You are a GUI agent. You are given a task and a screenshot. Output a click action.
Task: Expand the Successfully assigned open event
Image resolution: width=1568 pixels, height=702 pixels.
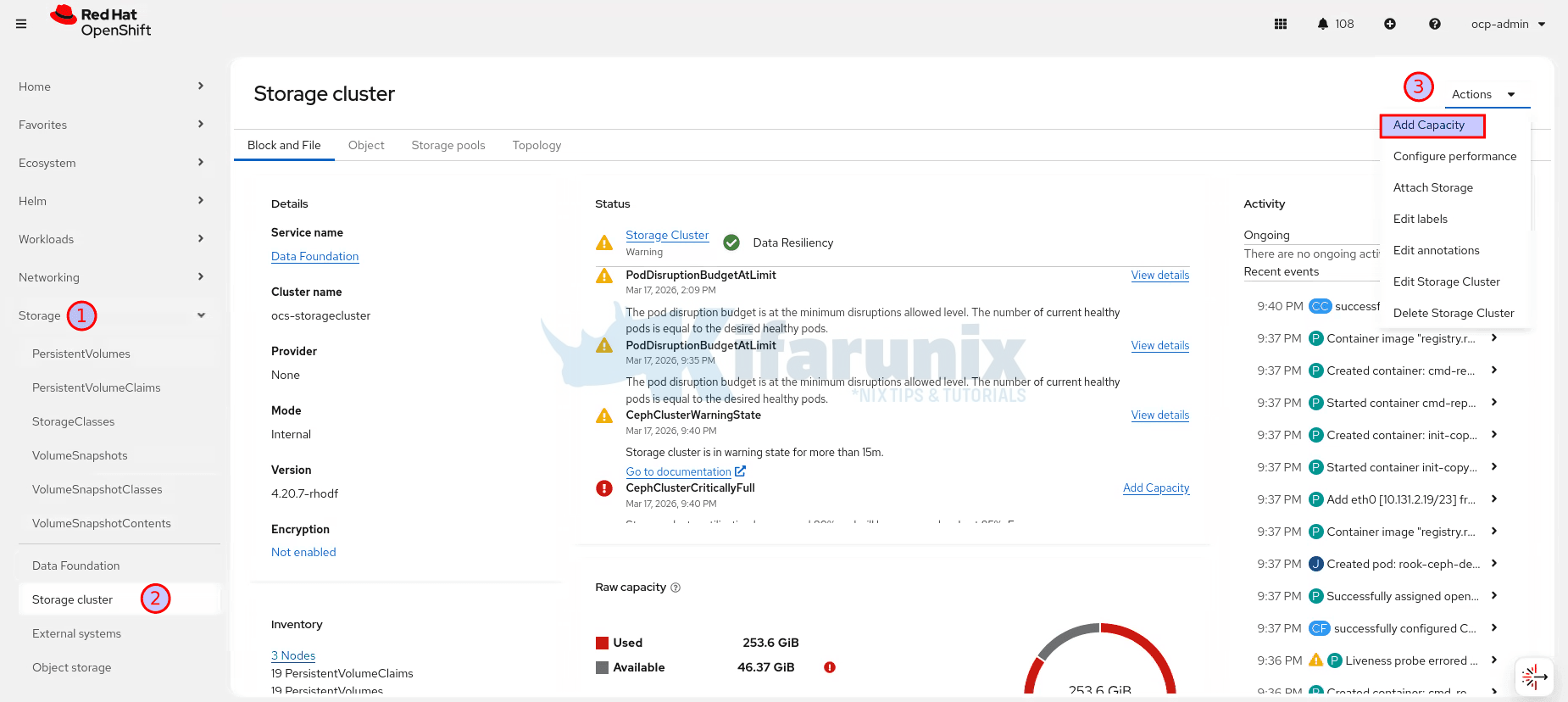tap(1494, 596)
